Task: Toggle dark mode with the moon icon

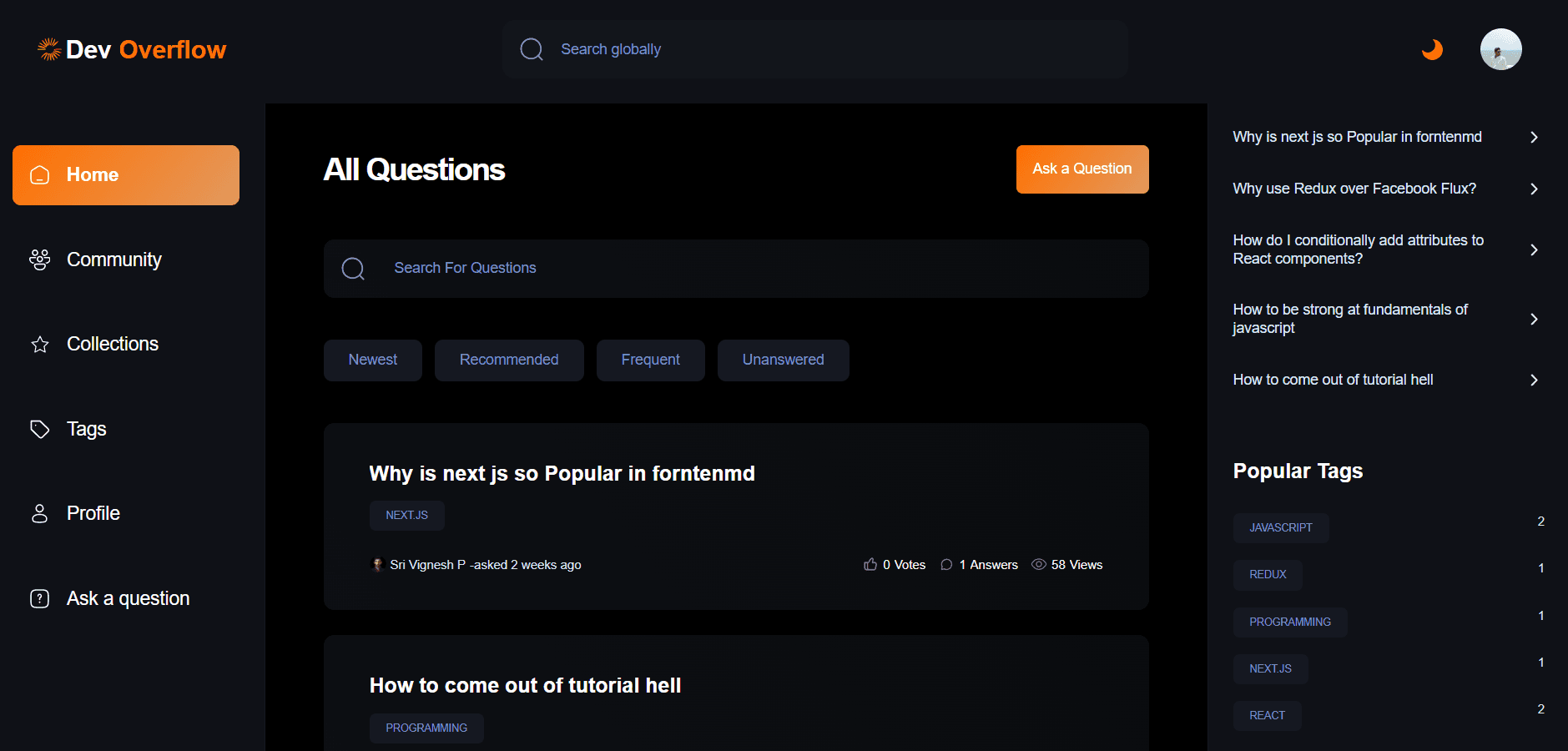Action: pyautogui.click(x=1432, y=49)
